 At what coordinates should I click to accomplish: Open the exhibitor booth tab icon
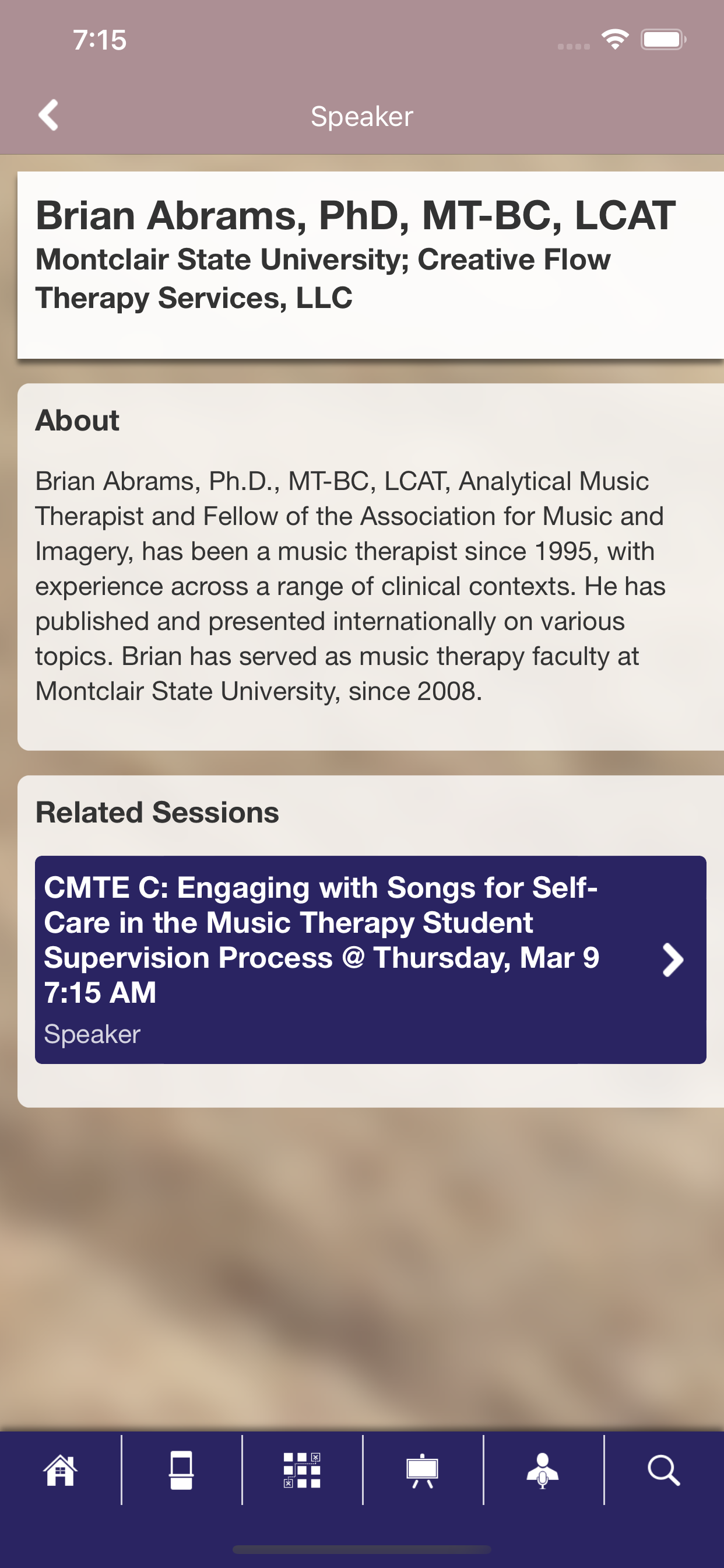coord(181,1471)
